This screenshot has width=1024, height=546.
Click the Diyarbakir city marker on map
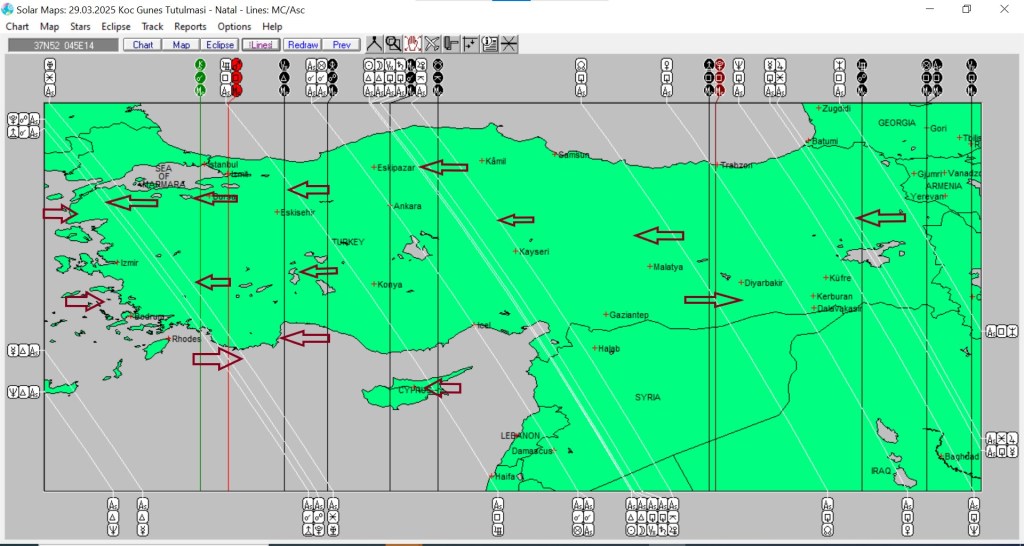[x=741, y=282]
